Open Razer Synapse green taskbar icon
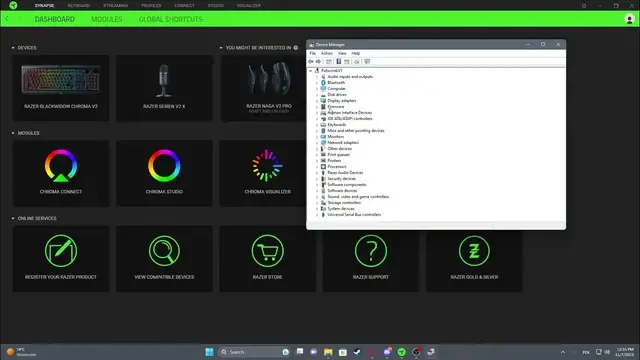This screenshot has width=640, height=360. (x=402, y=352)
